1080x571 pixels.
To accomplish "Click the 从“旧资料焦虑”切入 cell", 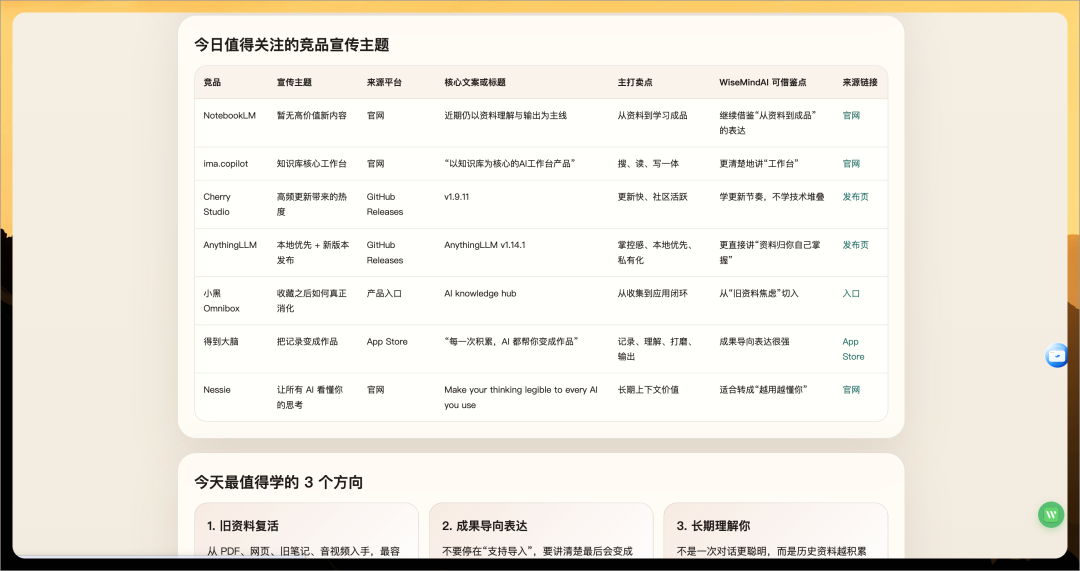I will (759, 293).
